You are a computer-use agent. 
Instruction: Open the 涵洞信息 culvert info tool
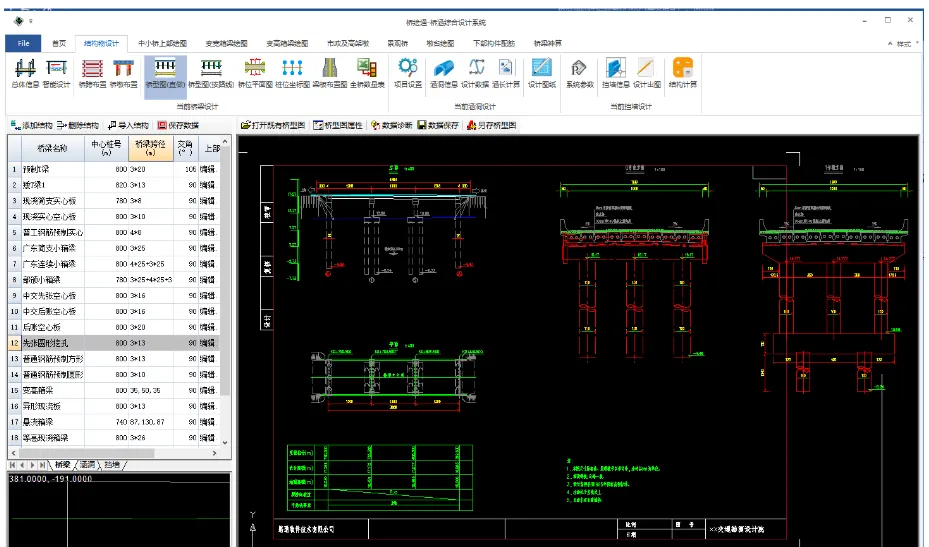click(x=443, y=73)
